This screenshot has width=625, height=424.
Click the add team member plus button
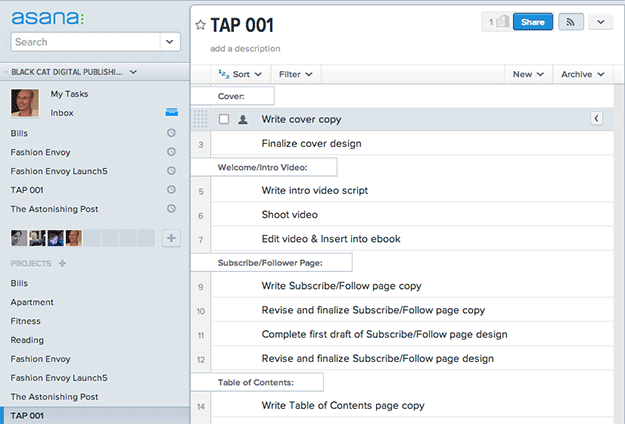coord(171,238)
